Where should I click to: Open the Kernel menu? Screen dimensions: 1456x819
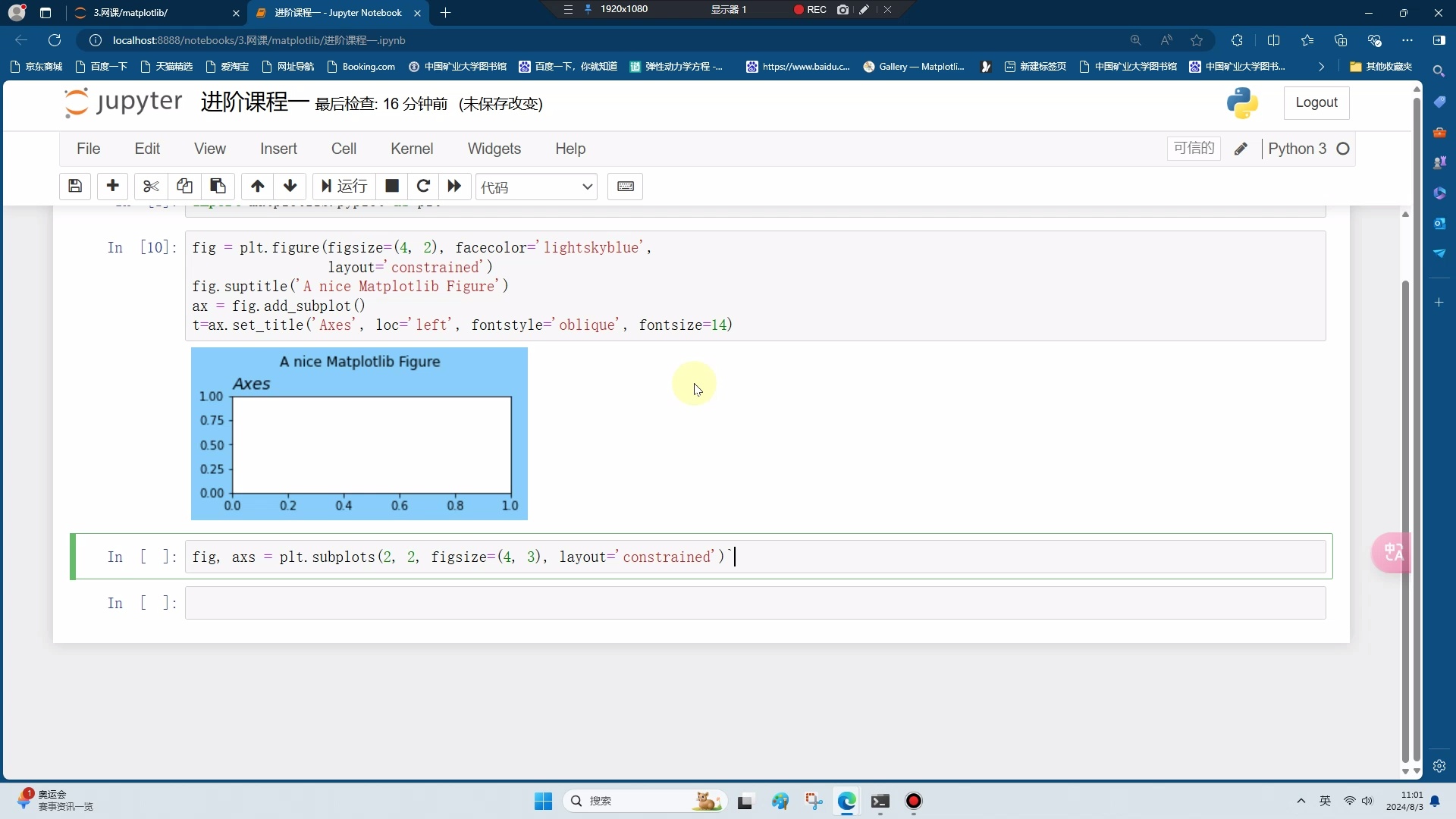(x=411, y=149)
